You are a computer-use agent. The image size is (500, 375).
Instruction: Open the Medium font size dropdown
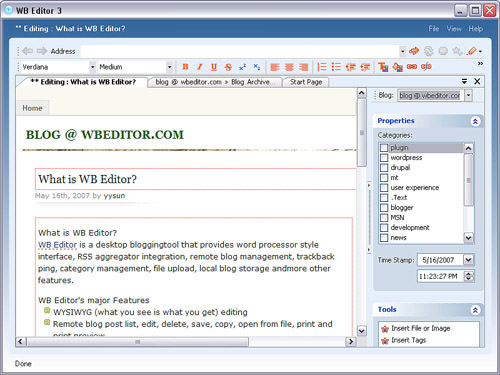(x=170, y=67)
